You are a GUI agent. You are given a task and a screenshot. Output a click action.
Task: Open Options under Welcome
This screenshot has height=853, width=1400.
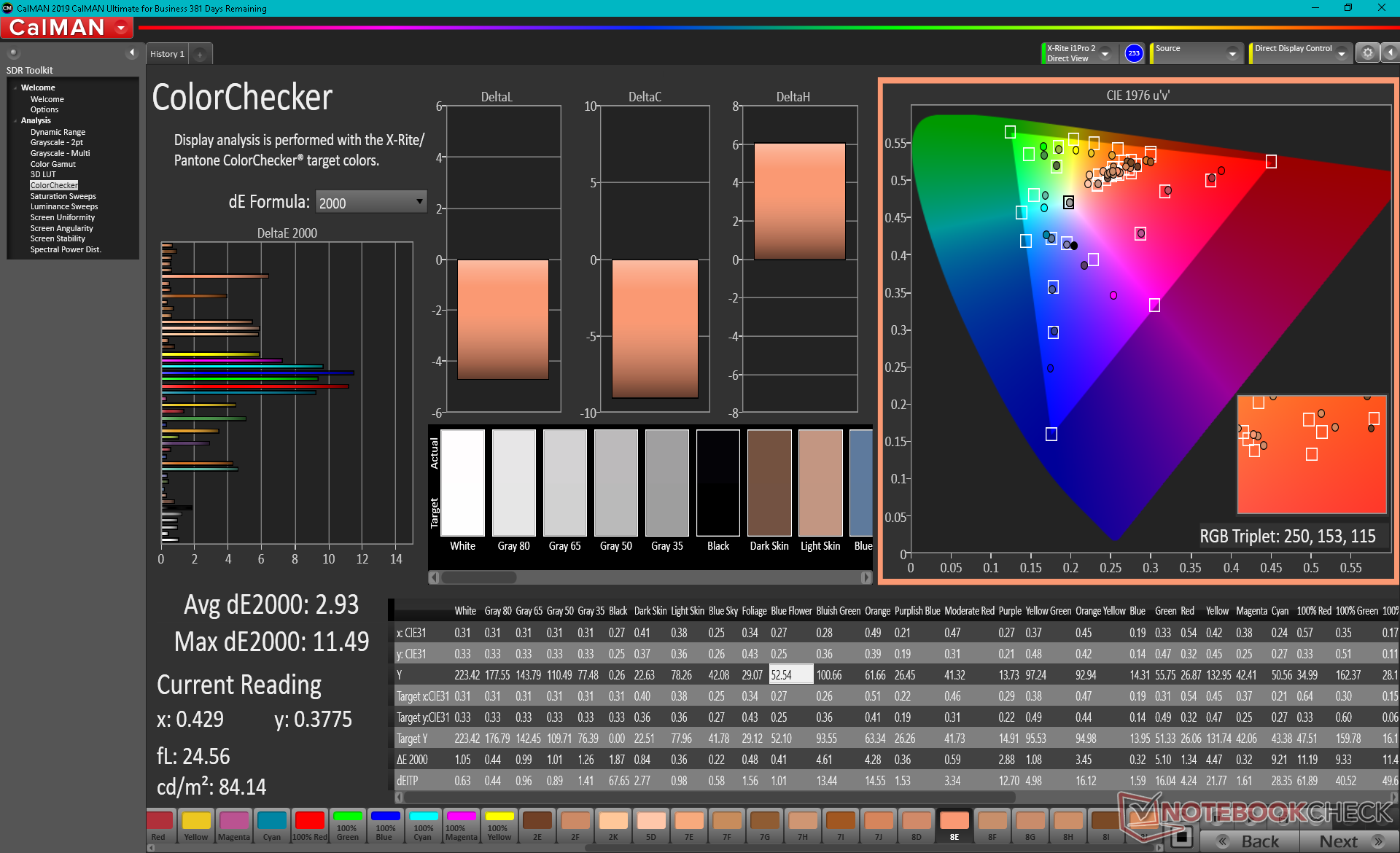[44, 109]
